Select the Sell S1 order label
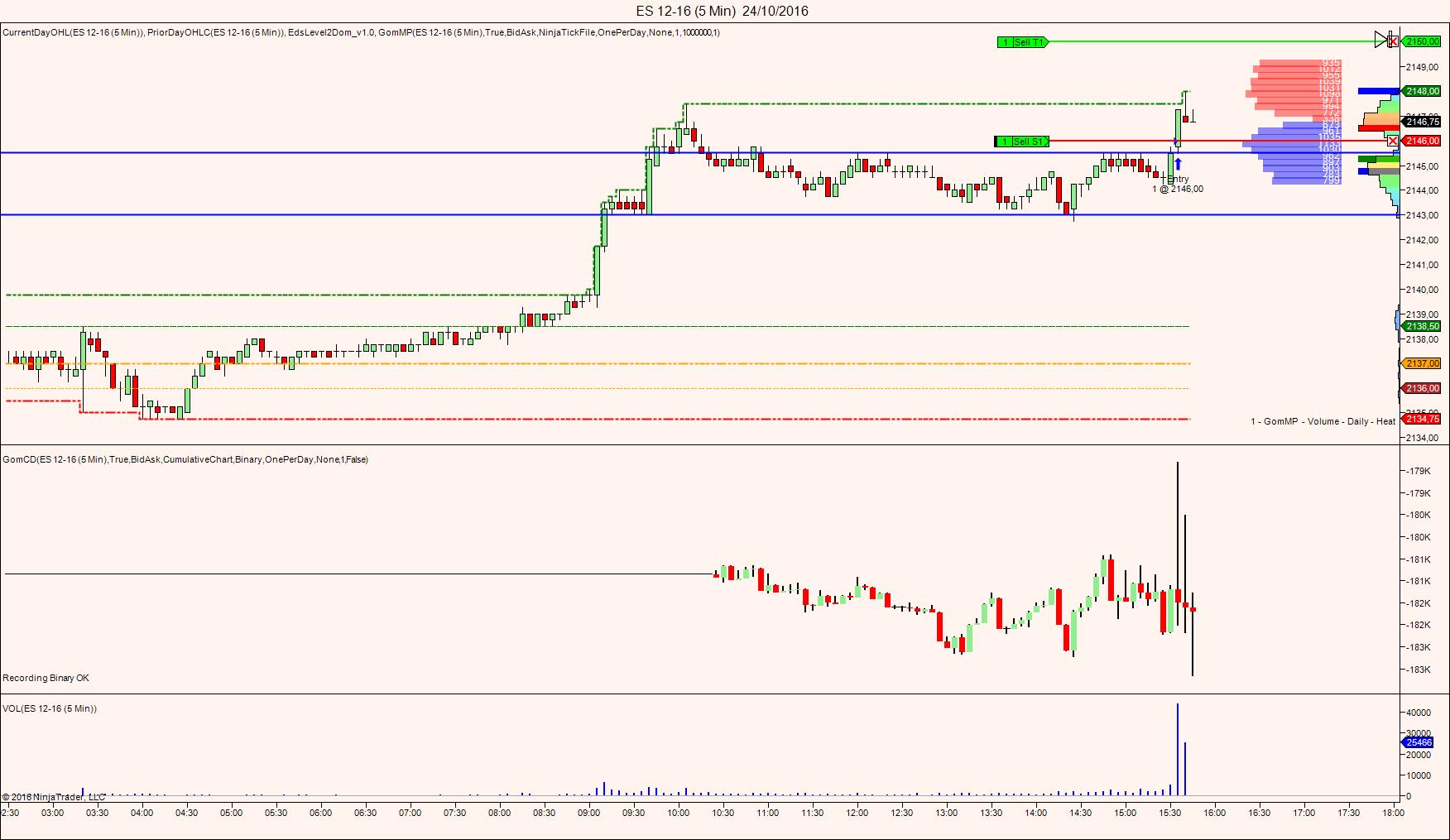Viewport: 1450px width, 840px height. [x=1022, y=142]
